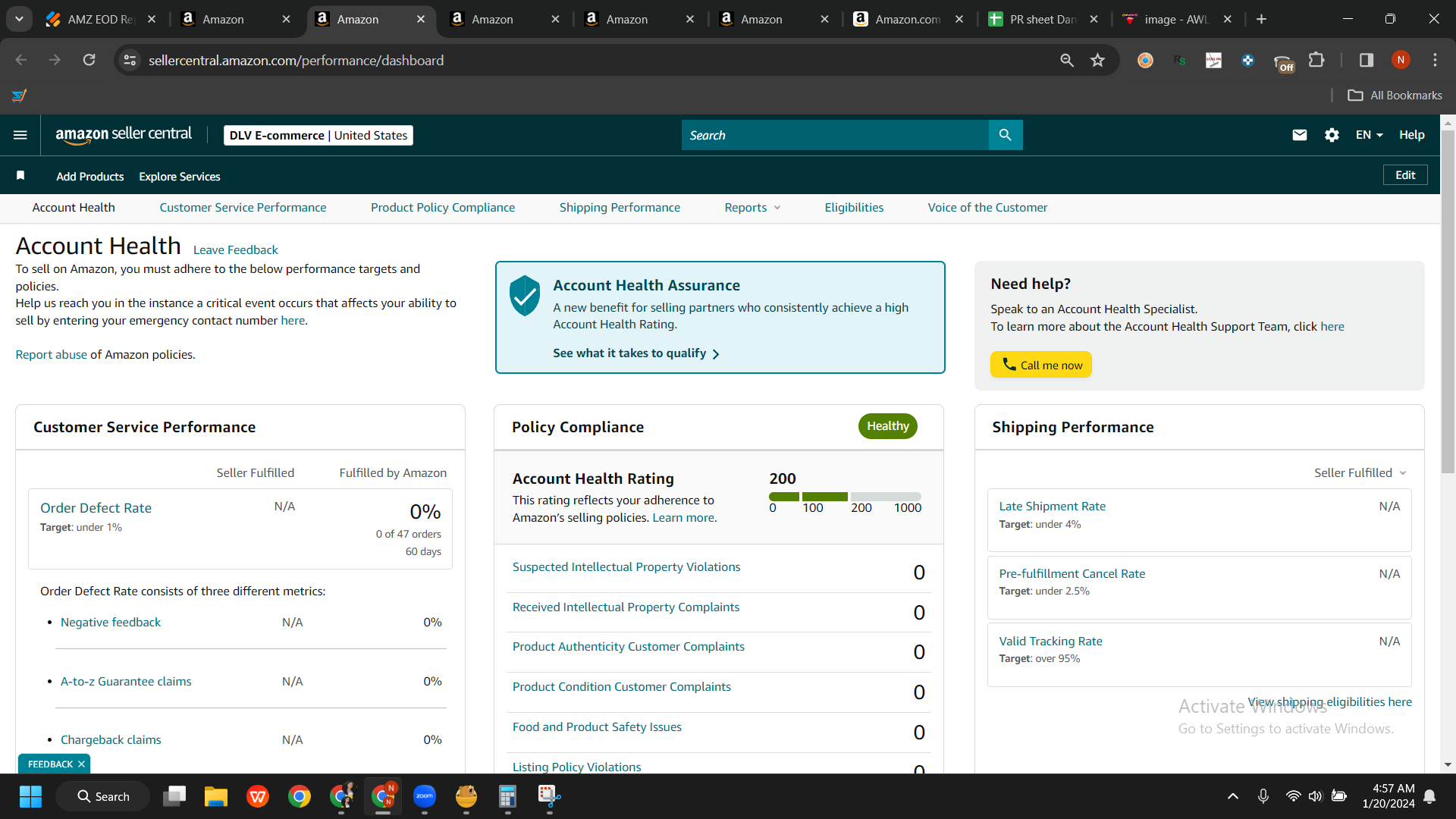1456x819 pixels.
Task: Open Task View on the taskbar
Action: (174, 796)
